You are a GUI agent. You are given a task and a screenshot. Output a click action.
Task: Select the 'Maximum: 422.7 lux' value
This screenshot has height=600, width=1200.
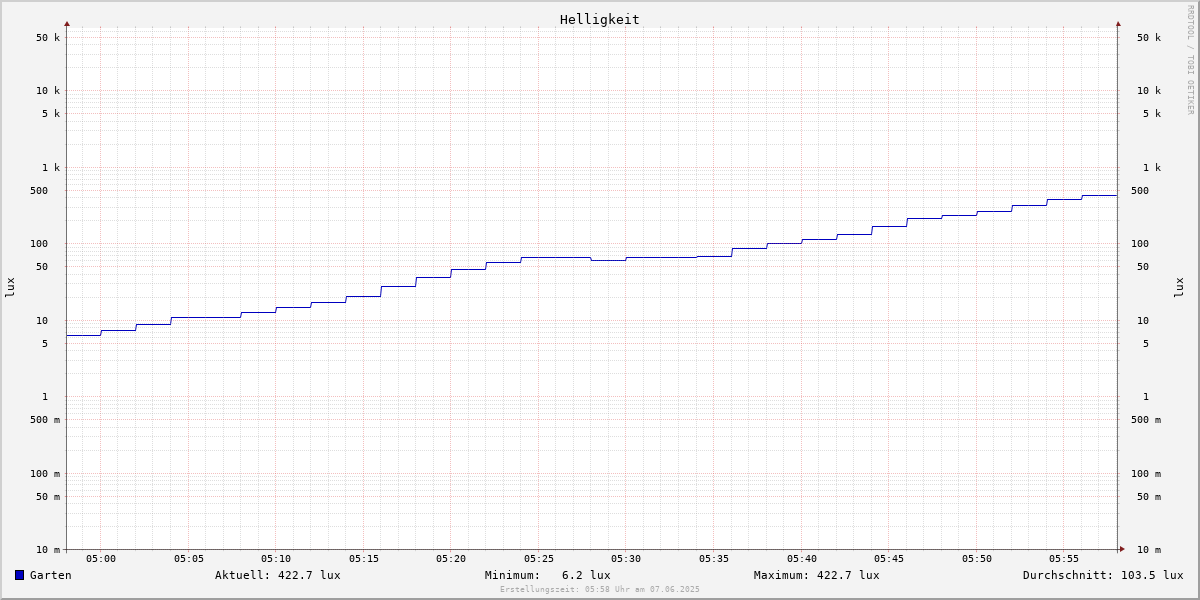tap(816, 575)
